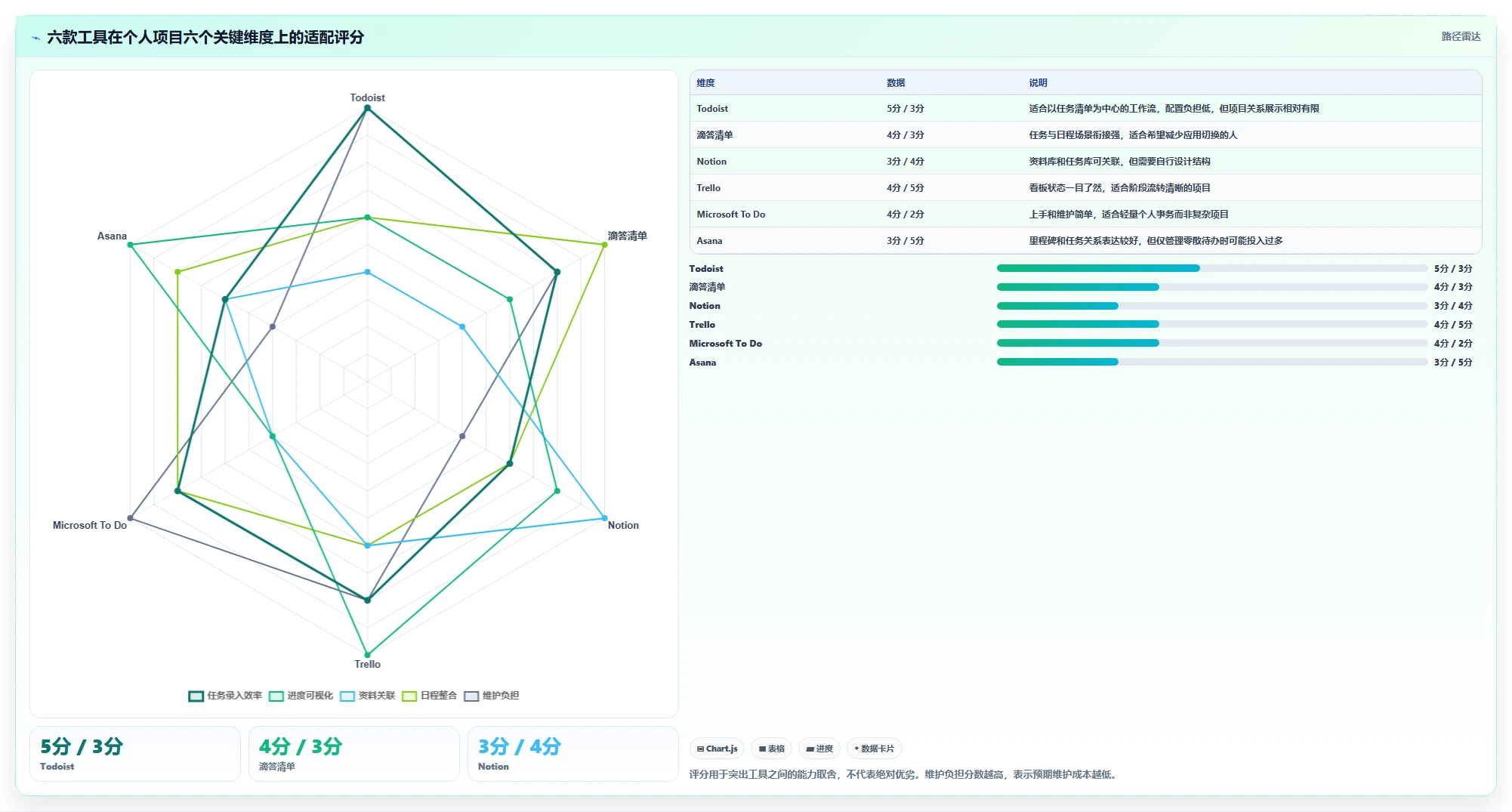Select the Microsoft To Do table row name

730,215
